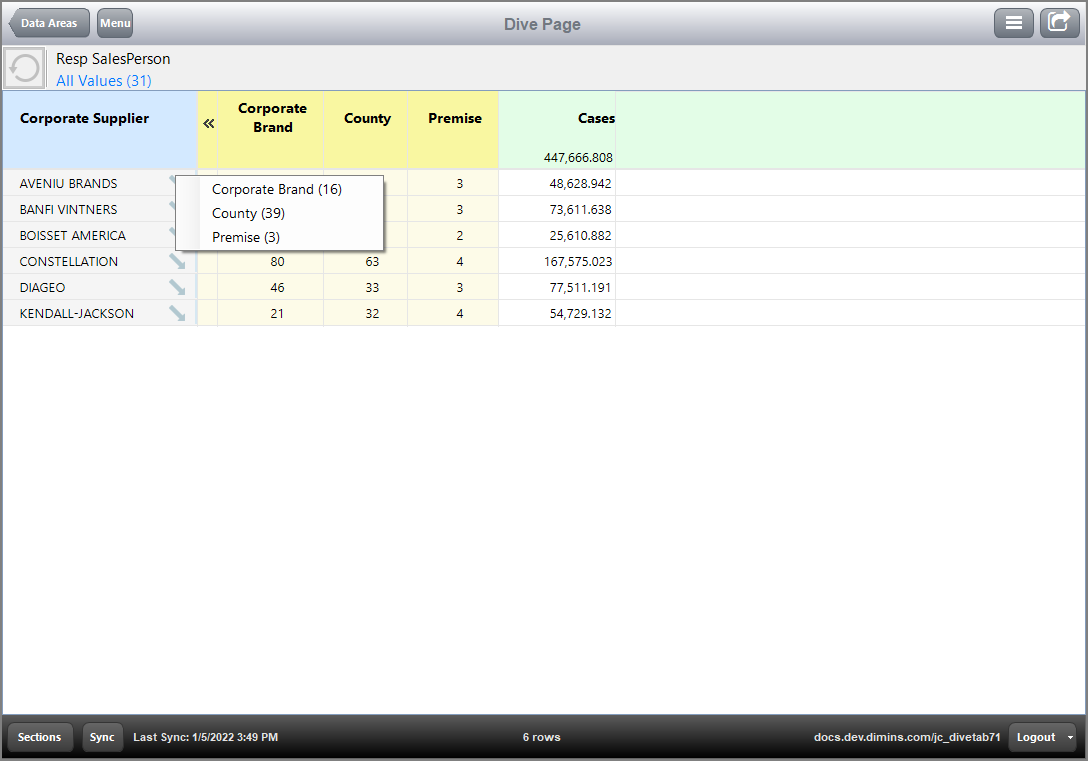
Task: Dive down on the CONSTELLATION row arrow
Action: pos(178,261)
